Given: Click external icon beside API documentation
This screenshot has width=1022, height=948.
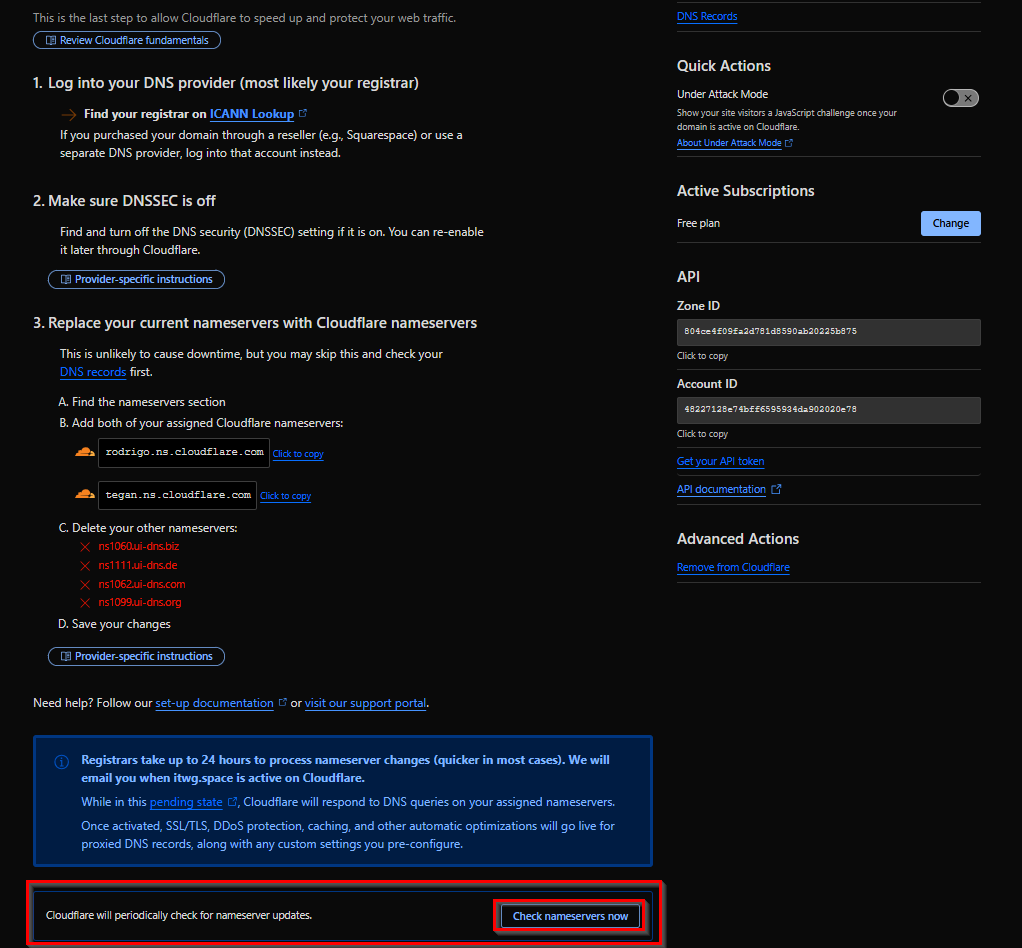Looking at the screenshot, I should coord(776,489).
